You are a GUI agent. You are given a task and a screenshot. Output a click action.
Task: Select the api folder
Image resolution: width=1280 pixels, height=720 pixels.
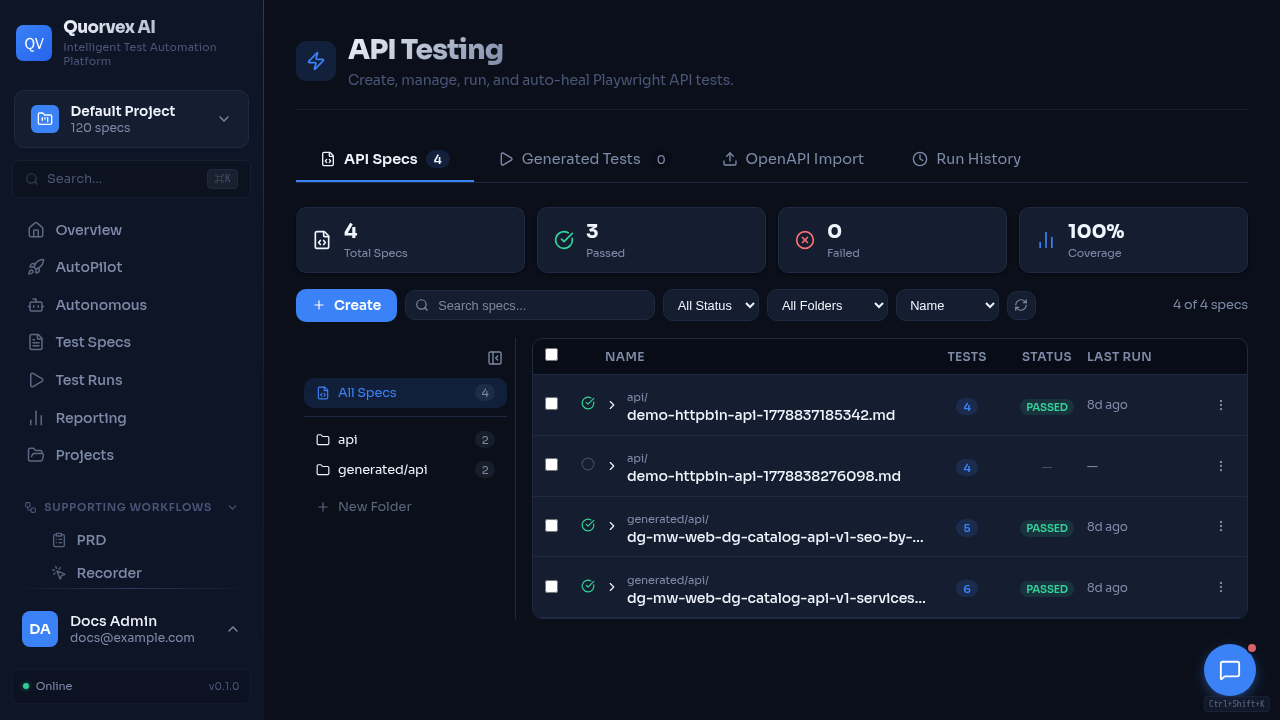[405, 440]
